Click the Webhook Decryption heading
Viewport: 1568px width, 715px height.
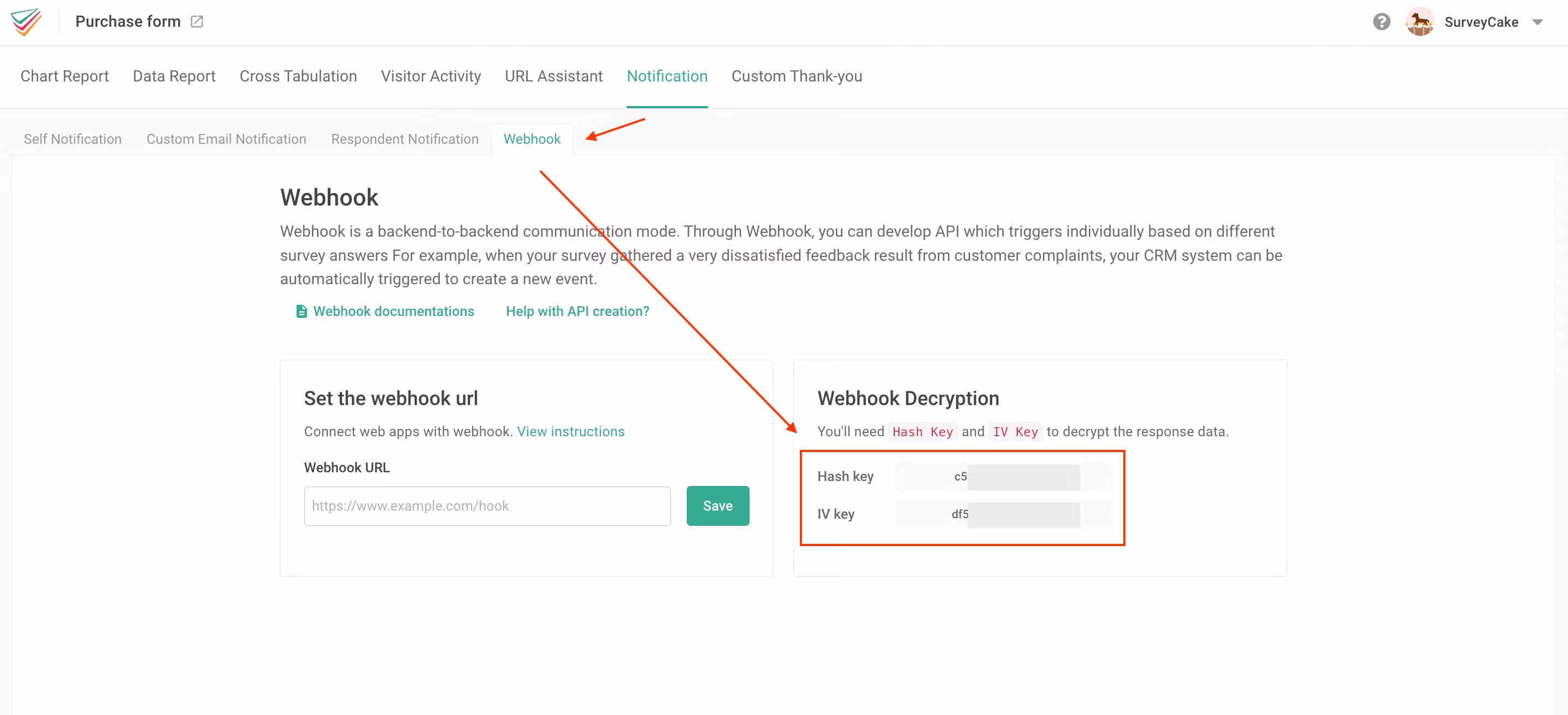pyautogui.click(x=908, y=398)
